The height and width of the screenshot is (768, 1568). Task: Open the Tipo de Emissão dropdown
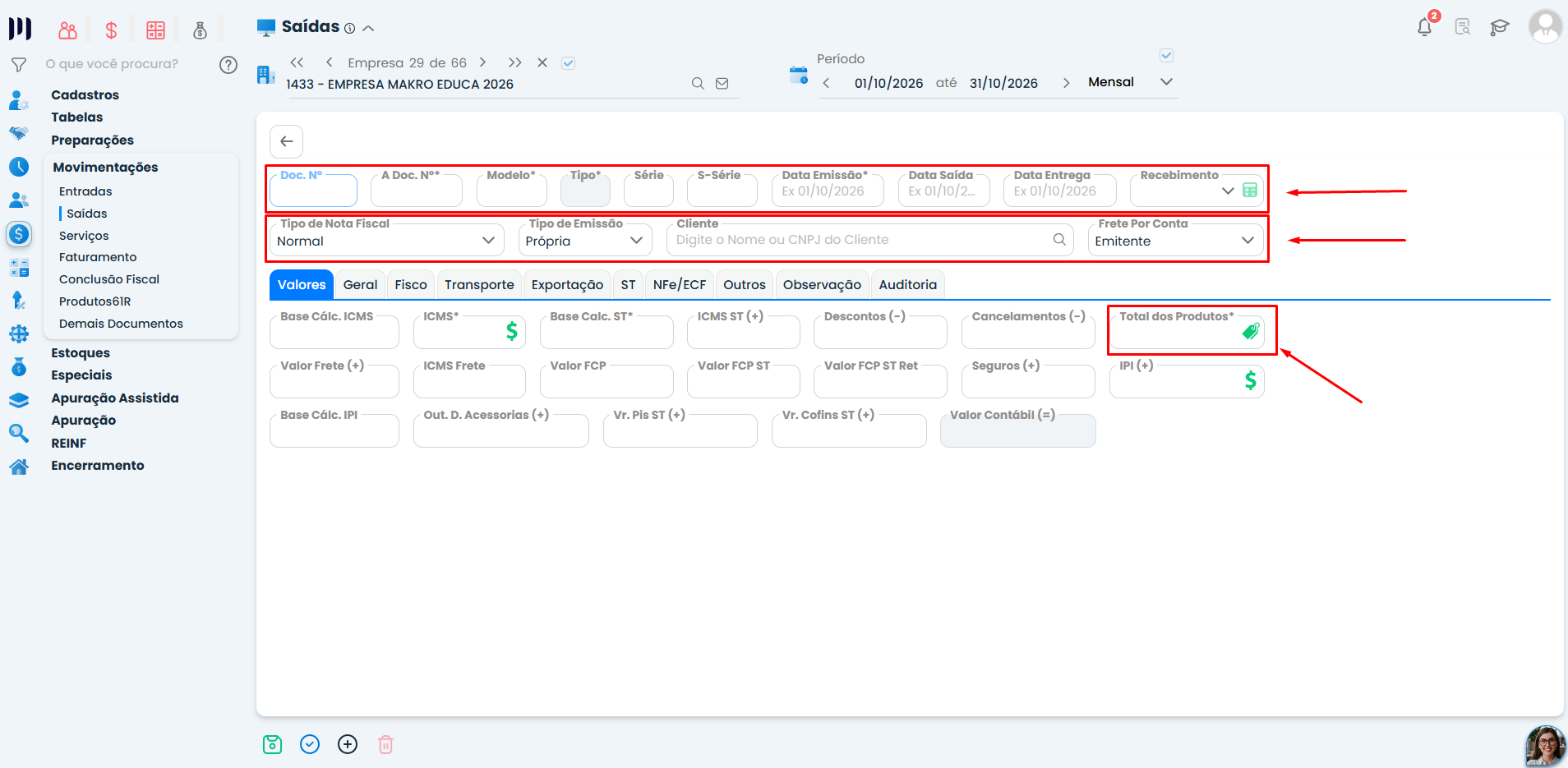[x=636, y=240]
